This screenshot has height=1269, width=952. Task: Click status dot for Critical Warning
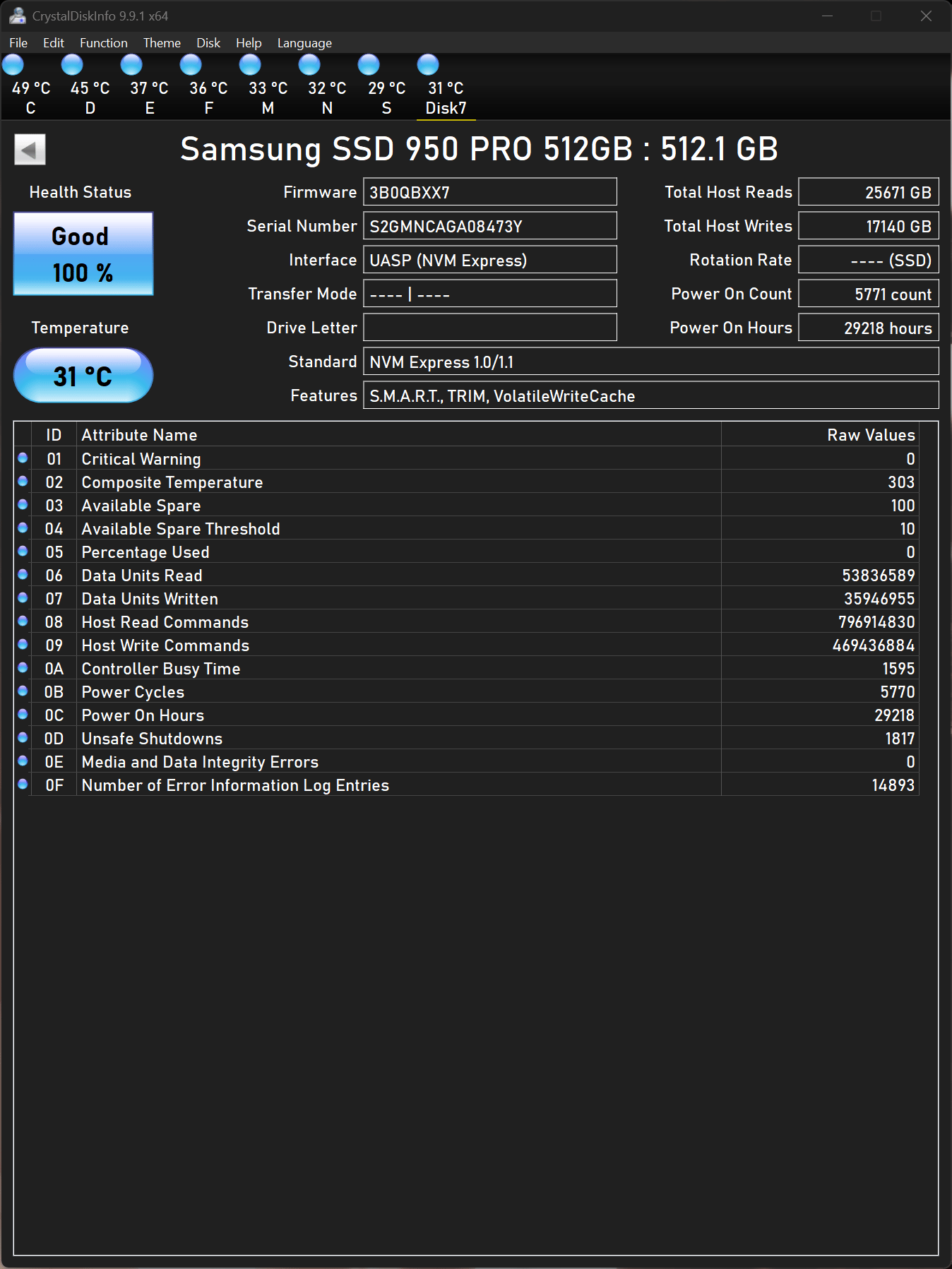tap(23, 458)
